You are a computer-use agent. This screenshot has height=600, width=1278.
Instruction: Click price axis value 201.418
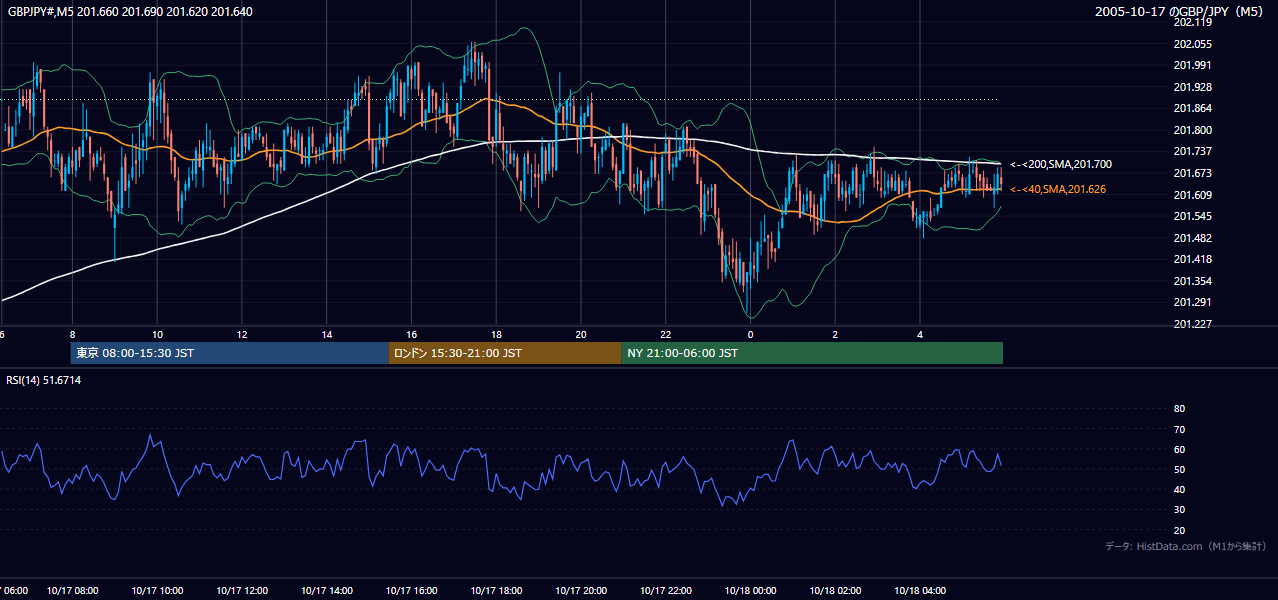click(x=1192, y=259)
